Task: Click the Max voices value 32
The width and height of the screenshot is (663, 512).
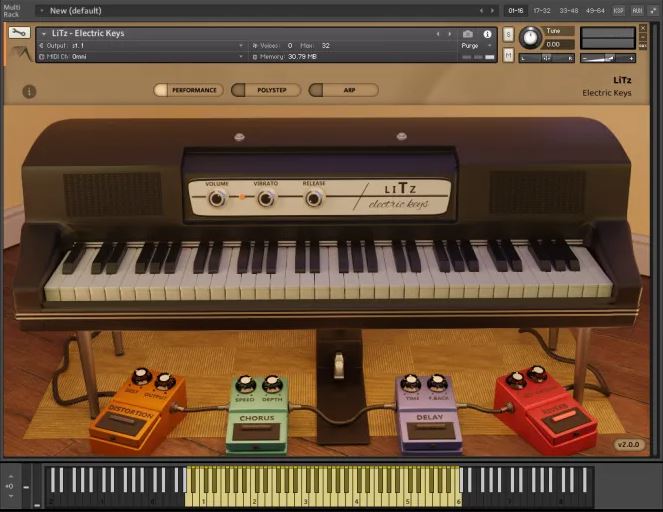Action: tap(326, 46)
